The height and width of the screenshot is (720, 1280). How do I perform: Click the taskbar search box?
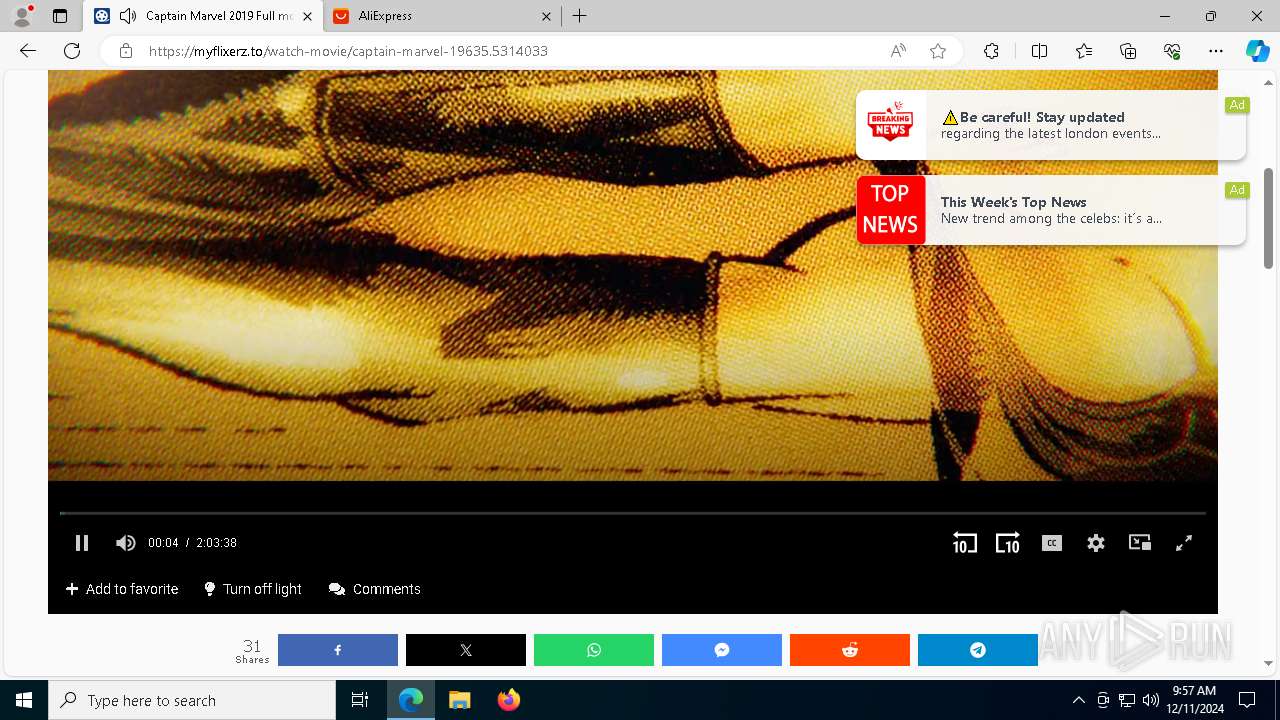(192, 700)
